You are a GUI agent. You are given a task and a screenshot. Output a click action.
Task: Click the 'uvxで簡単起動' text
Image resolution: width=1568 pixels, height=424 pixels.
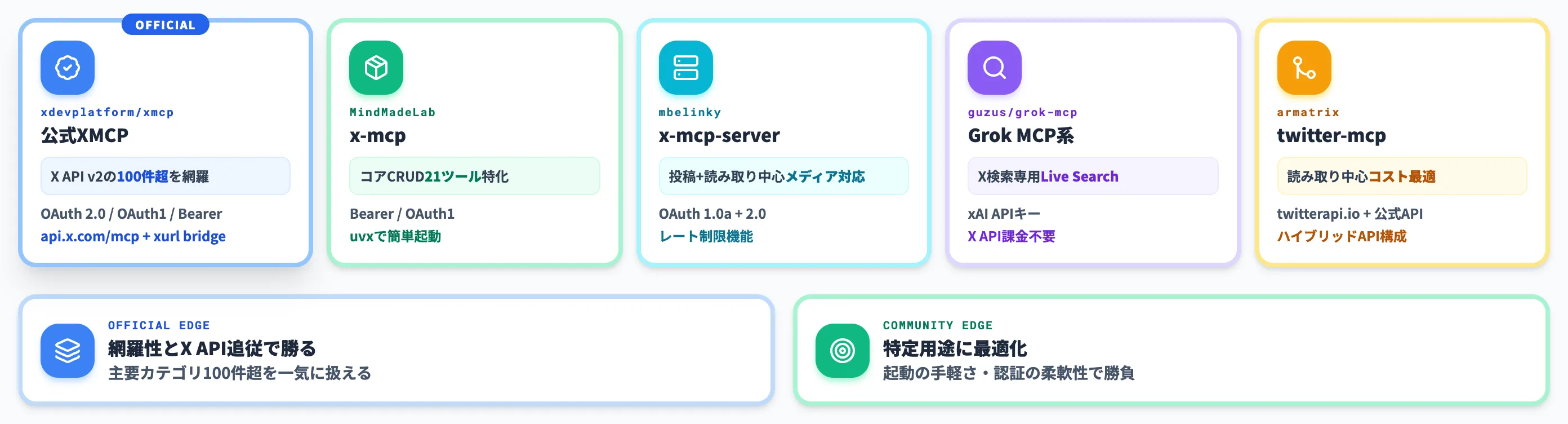click(395, 236)
